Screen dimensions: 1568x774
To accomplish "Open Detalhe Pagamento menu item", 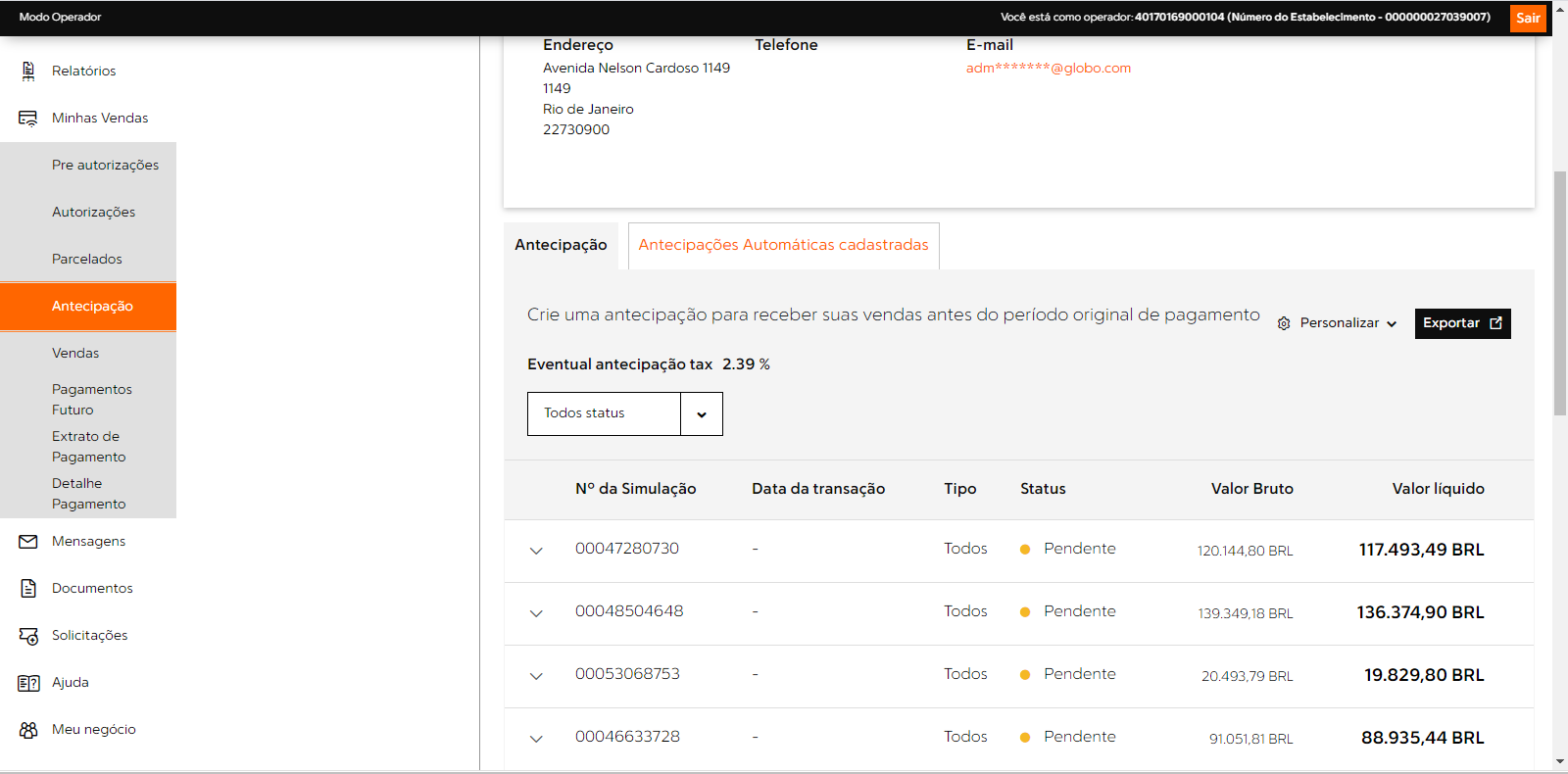I will [x=88, y=494].
